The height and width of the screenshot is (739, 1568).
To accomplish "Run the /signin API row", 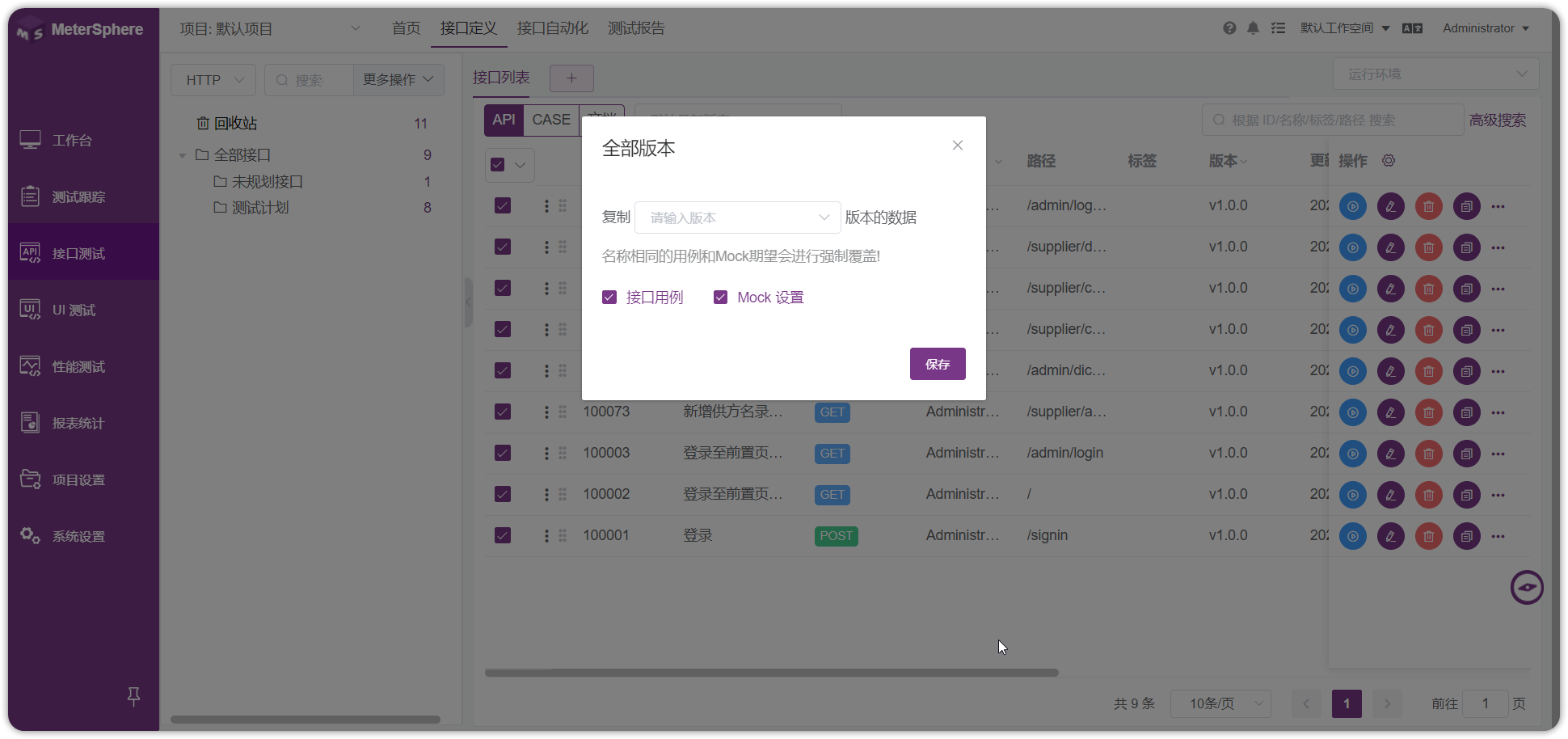I will pyautogui.click(x=1352, y=536).
